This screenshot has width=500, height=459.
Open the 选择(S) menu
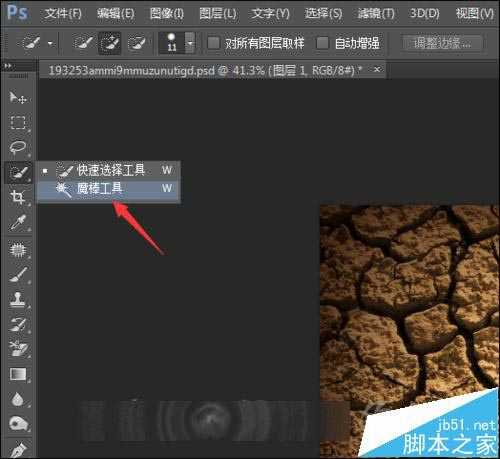pyautogui.click(x=323, y=13)
